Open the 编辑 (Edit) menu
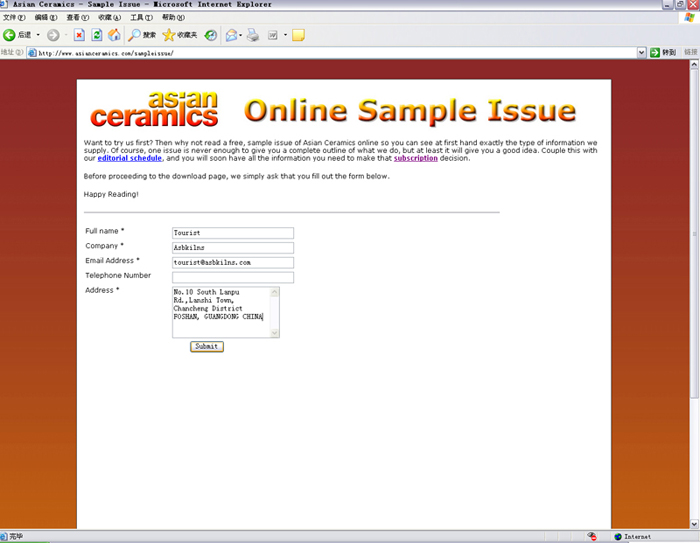Image resolution: width=700 pixels, height=543 pixels. (x=46, y=17)
